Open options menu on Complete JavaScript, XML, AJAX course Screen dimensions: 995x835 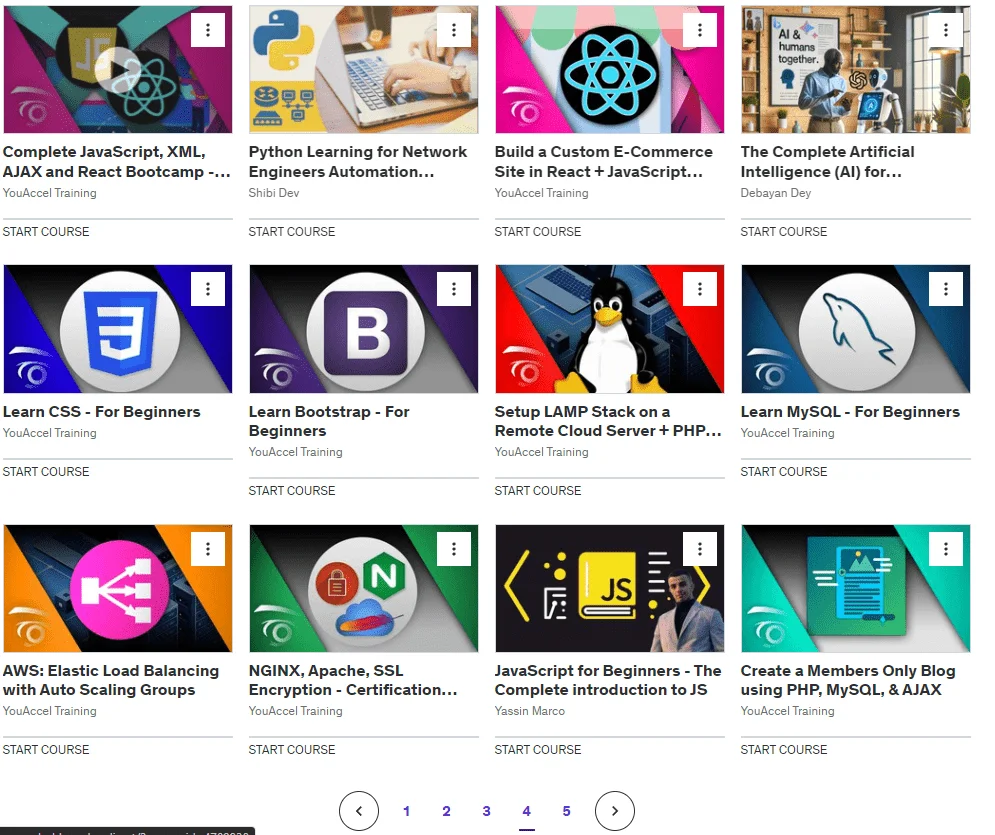[x=208, y=30]
